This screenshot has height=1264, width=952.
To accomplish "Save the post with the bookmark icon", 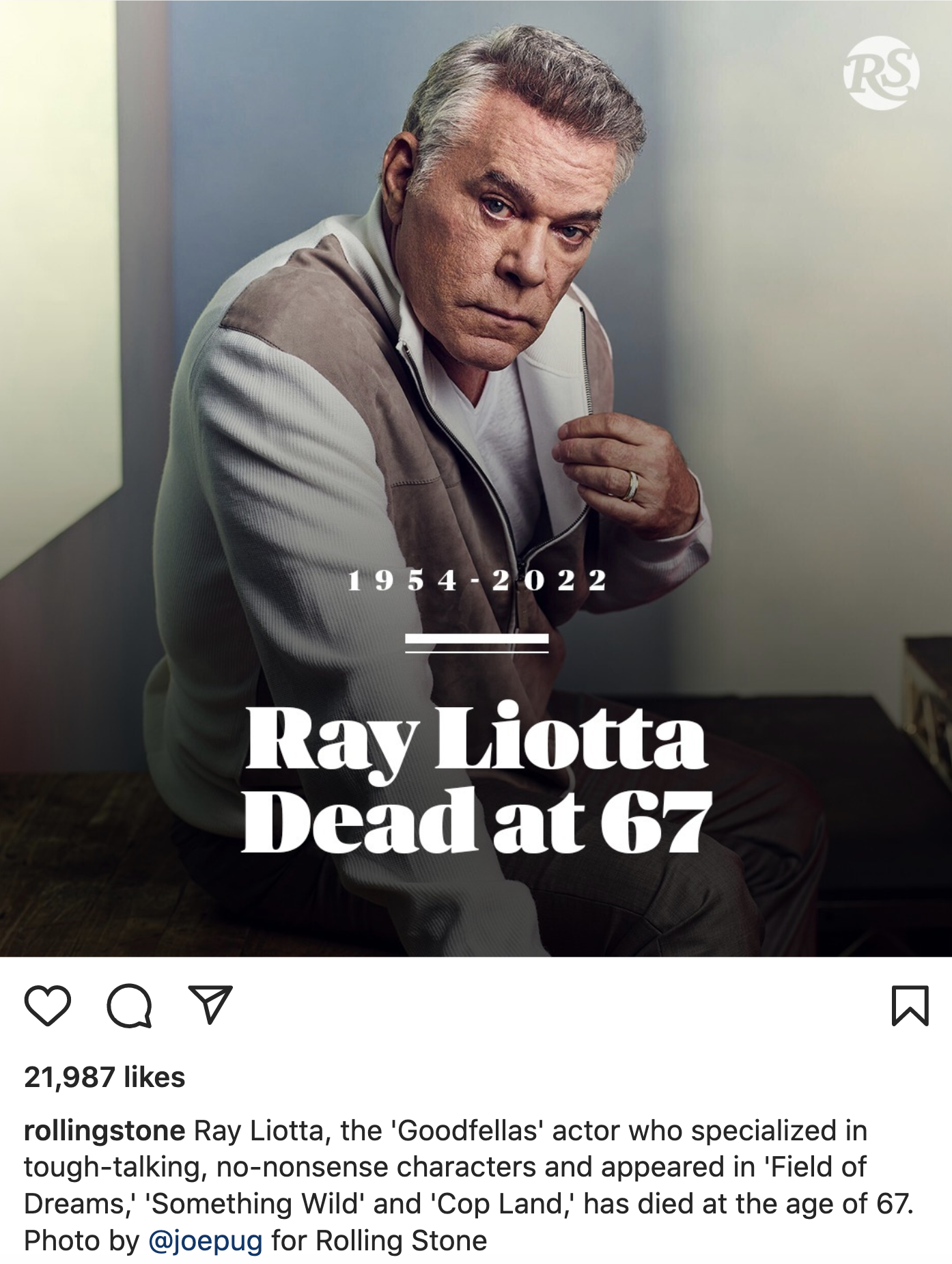I will point(910,1006).
